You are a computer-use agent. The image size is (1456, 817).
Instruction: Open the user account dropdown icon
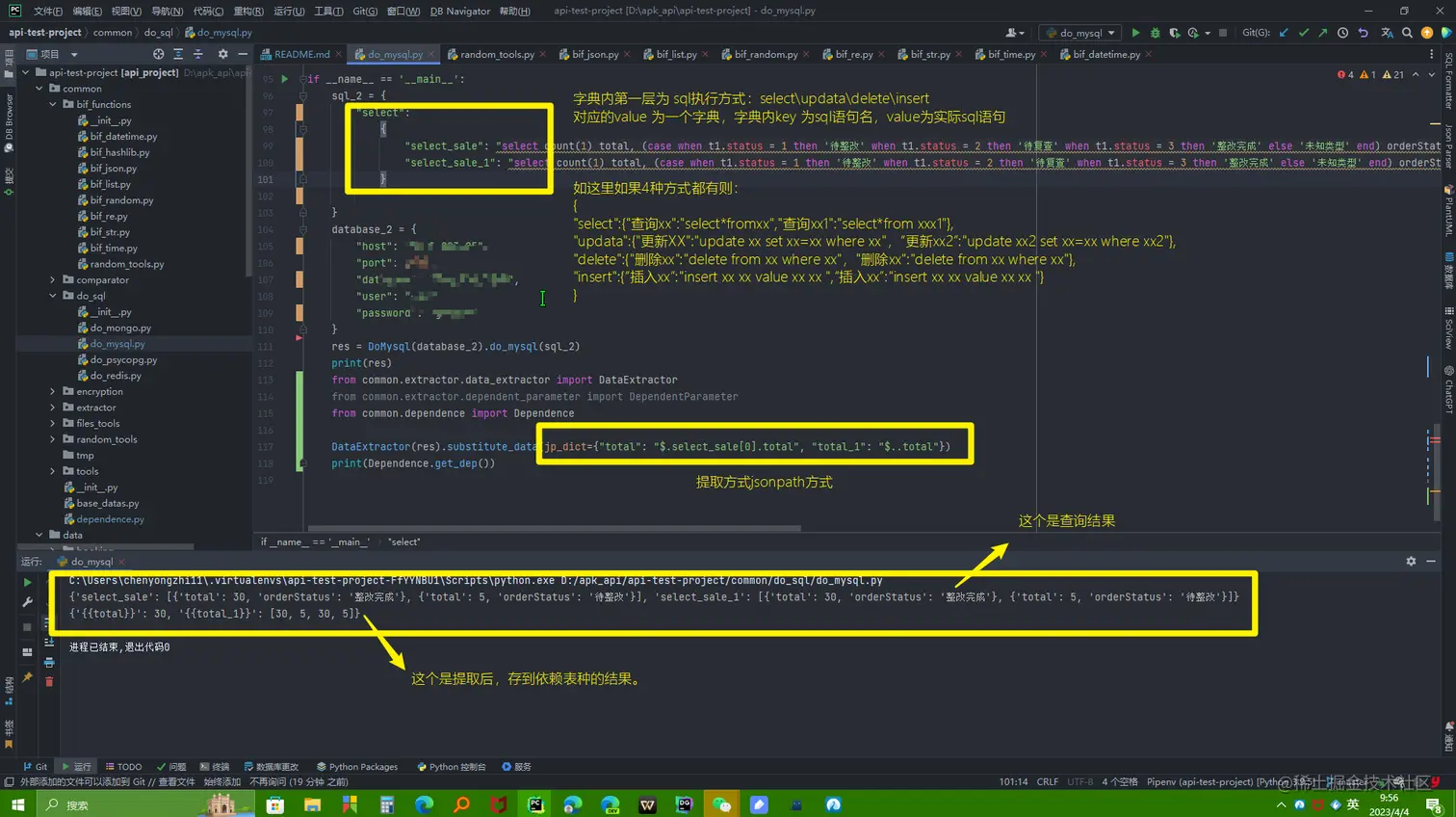(x=1014, y=33)
